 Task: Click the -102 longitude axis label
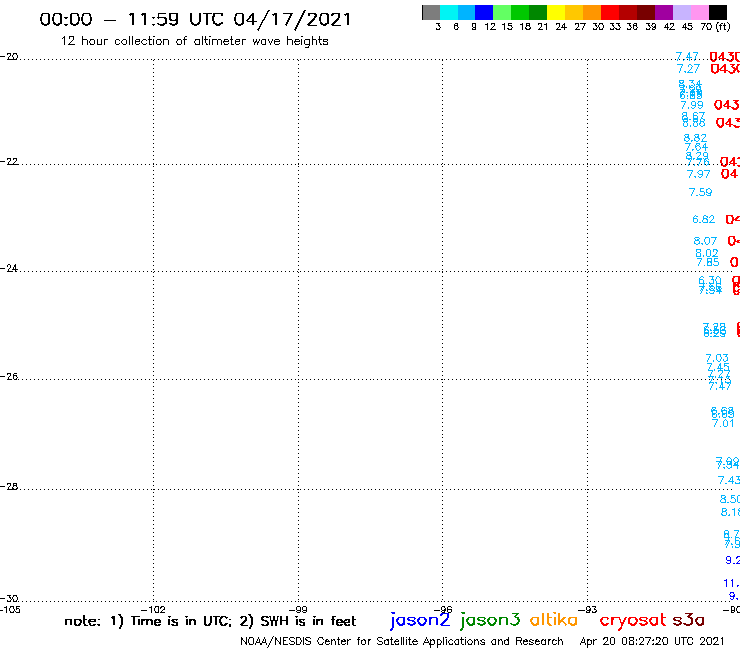[153, 609]
